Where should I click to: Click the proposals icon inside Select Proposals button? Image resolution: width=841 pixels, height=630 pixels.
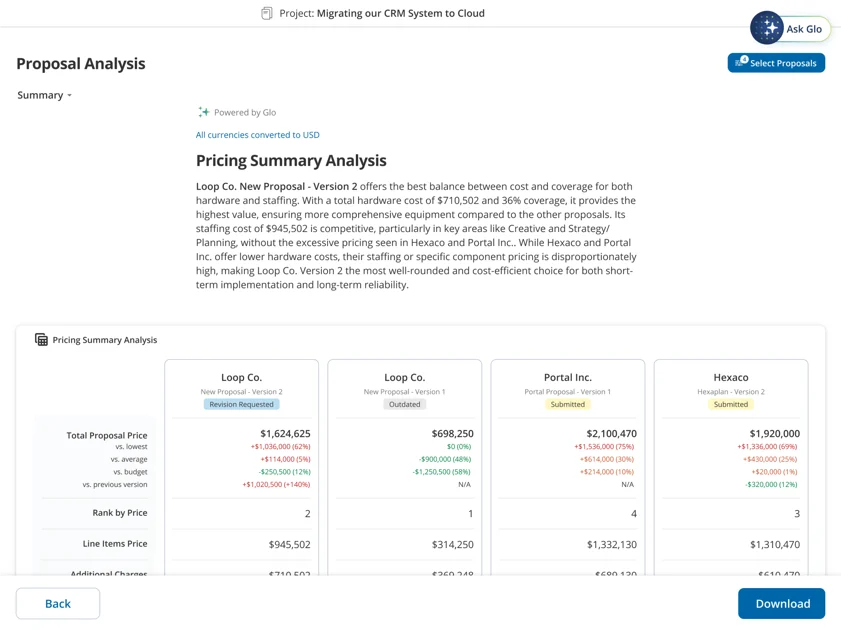[739, 63]
